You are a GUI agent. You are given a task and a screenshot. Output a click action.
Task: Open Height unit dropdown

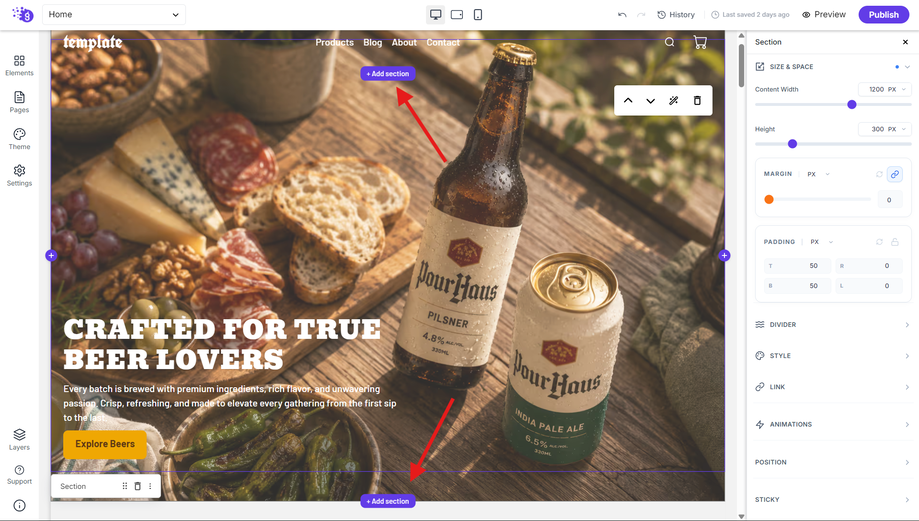(898, 129)
